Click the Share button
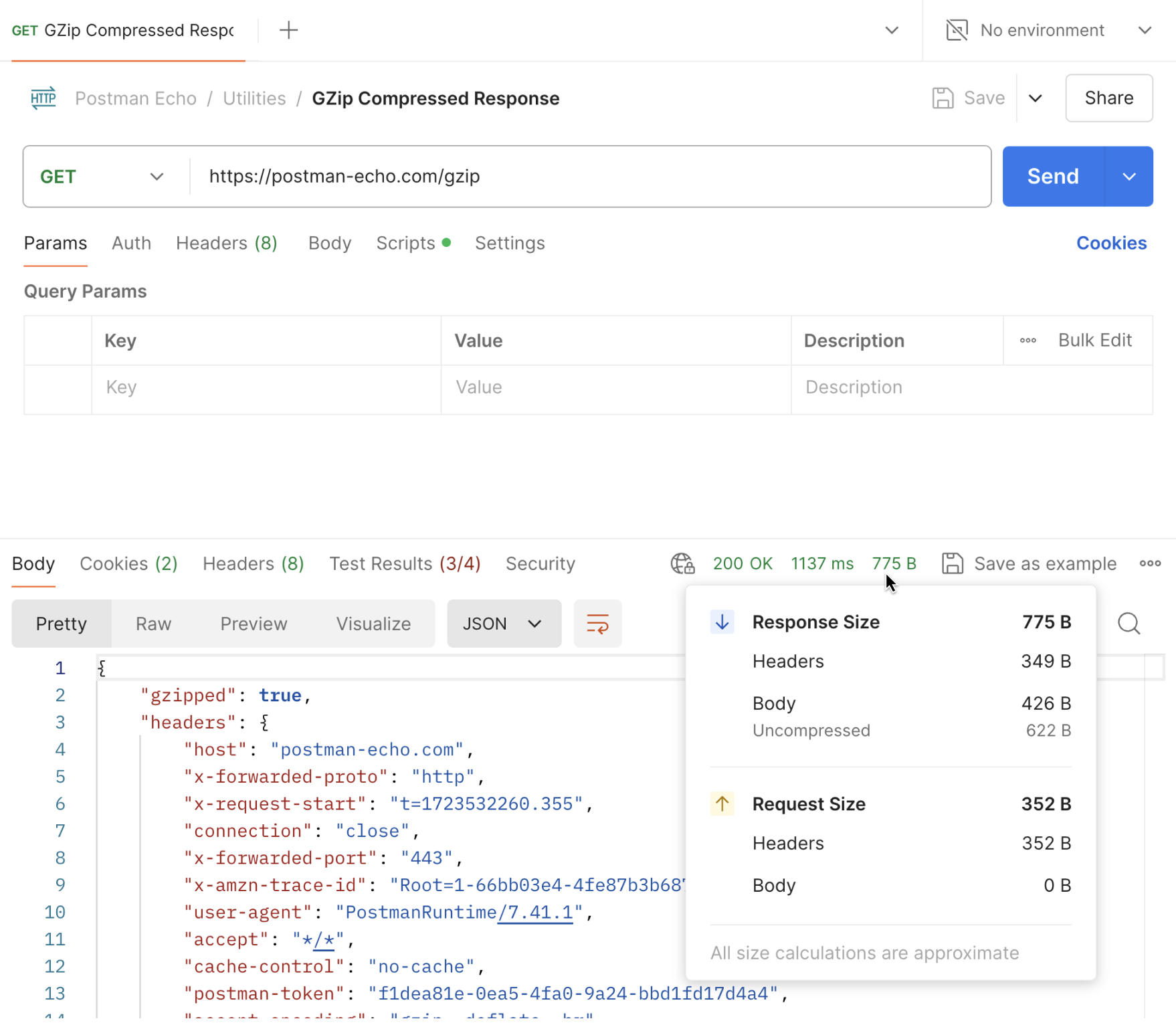The image size is (1176, 1029). 1108,98
